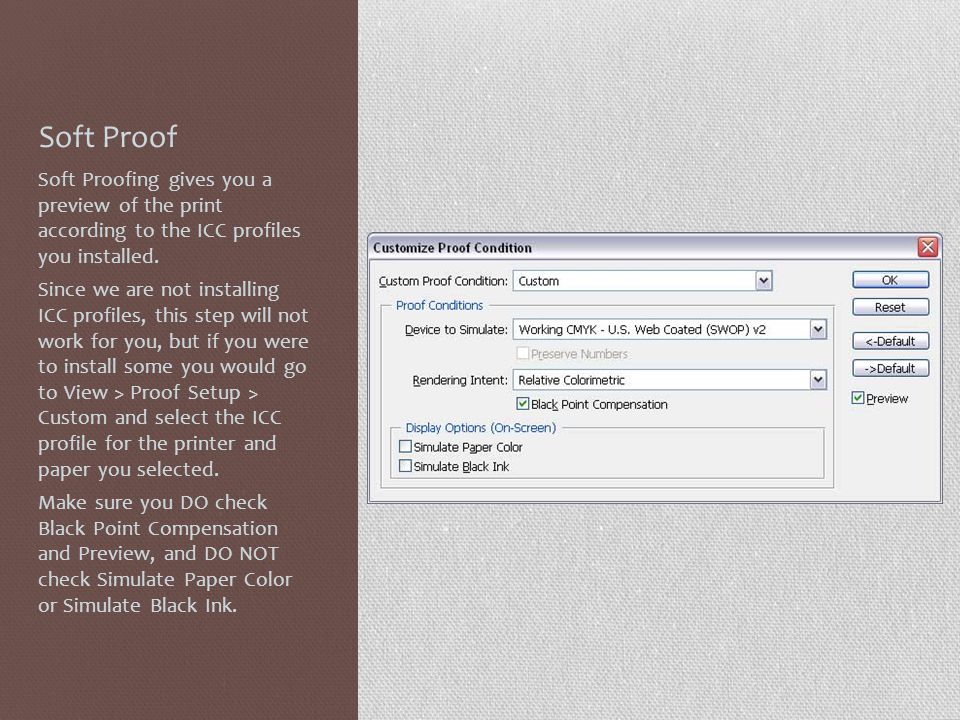Image resolution: width=960 pixels, height=720 pixels.
Task: Toggle the Preview checkbox
Action: click(x=858, y=398)
